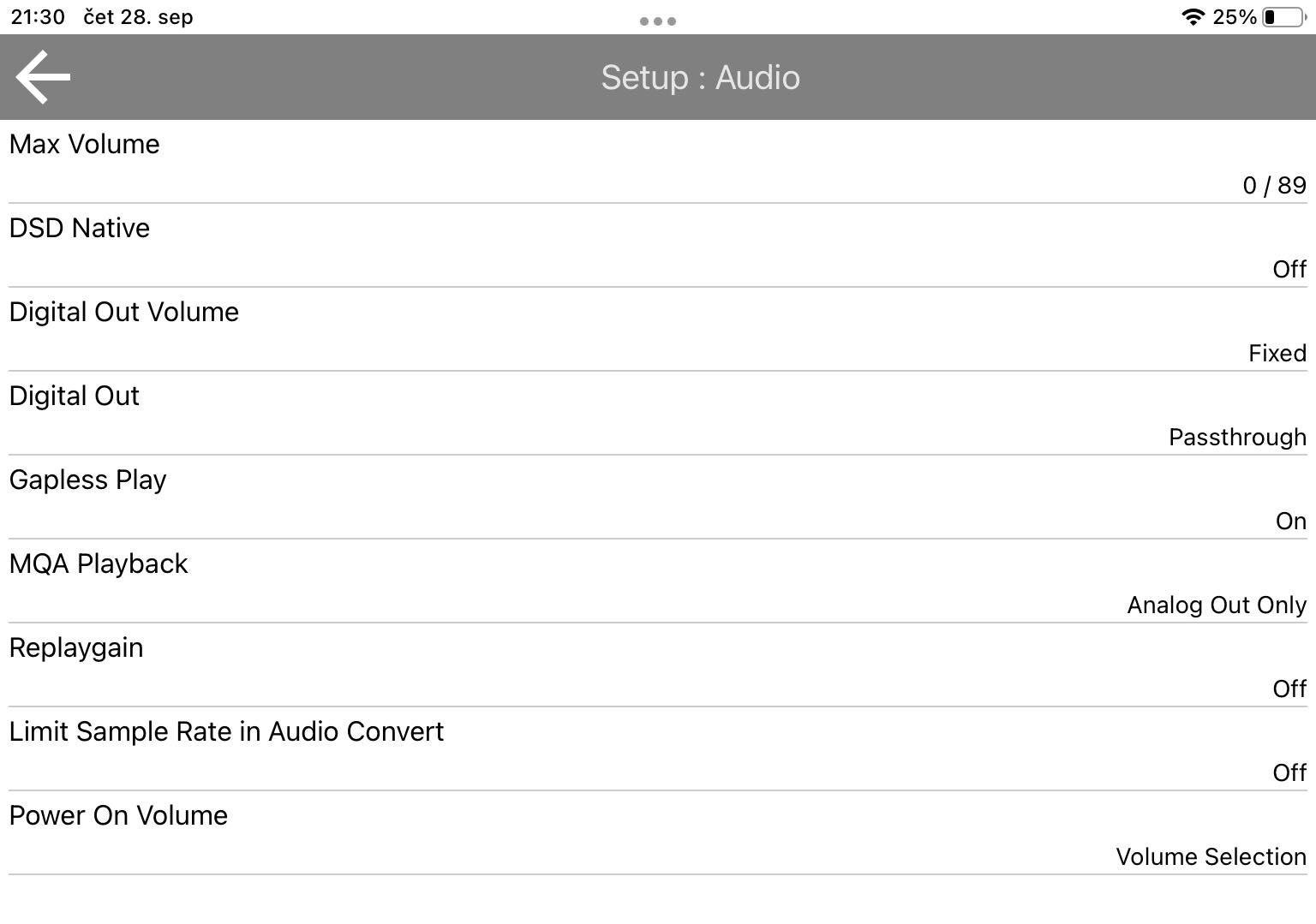Change Digital Out Volume Fixed value

[1277, 353]
